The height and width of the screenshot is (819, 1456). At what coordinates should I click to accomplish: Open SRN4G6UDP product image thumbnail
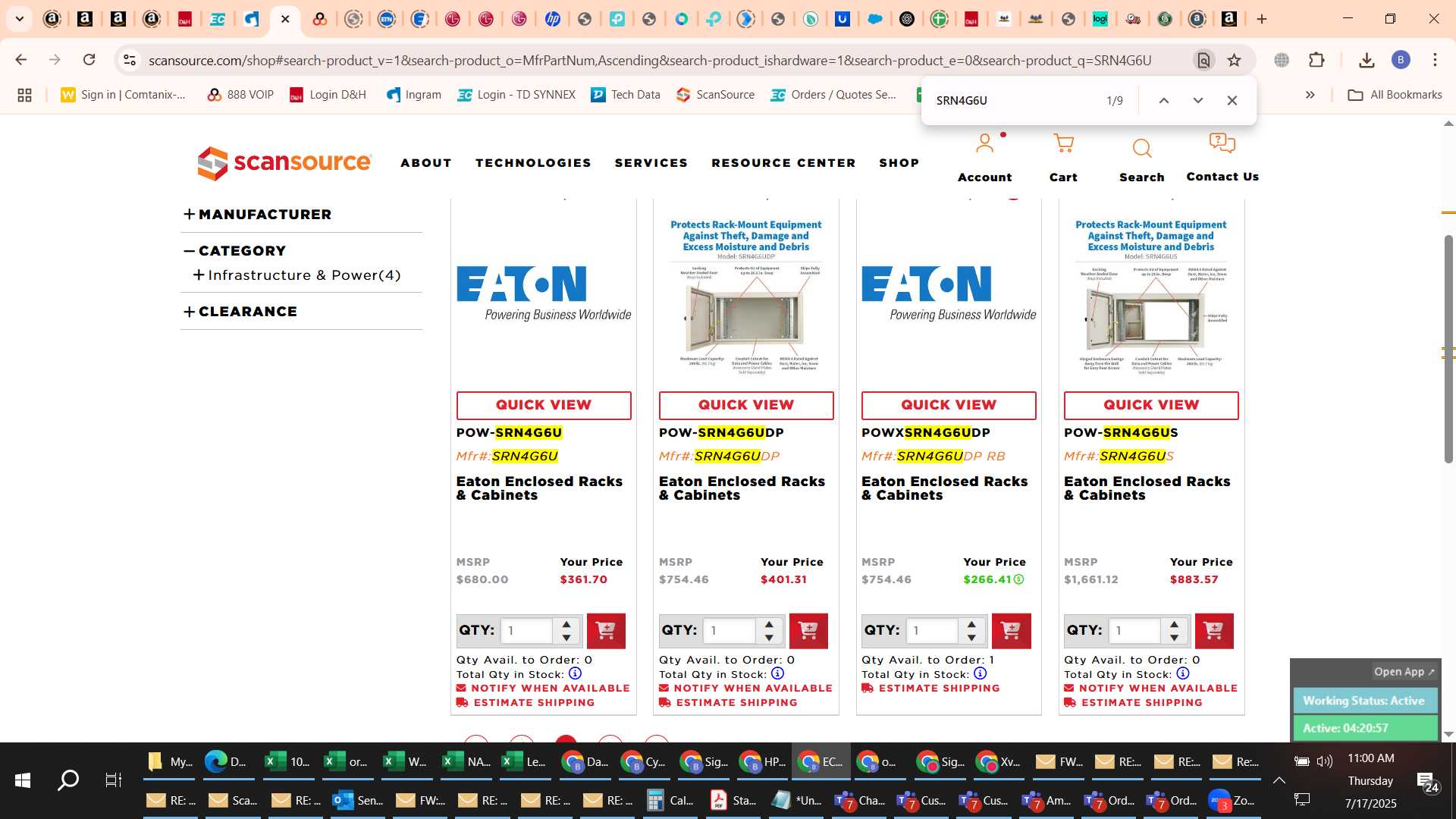click(746, 296)
